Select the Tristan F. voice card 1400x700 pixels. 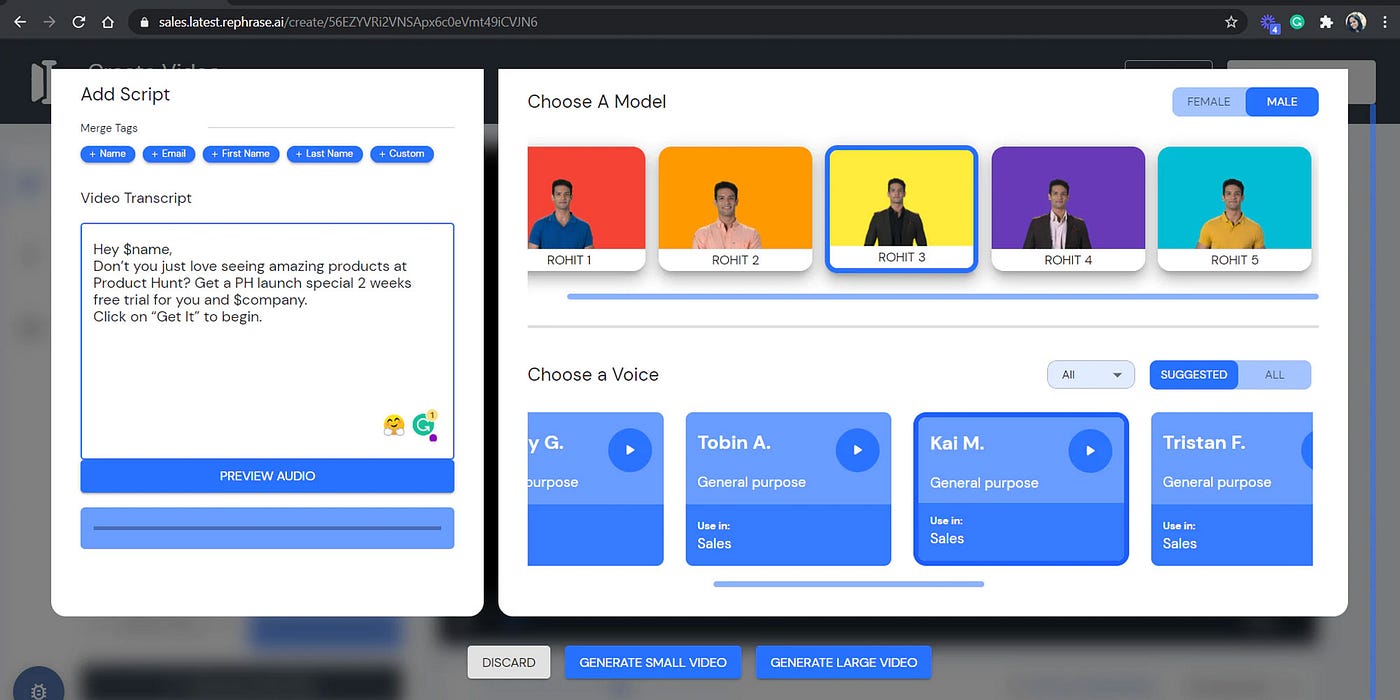1232,489
